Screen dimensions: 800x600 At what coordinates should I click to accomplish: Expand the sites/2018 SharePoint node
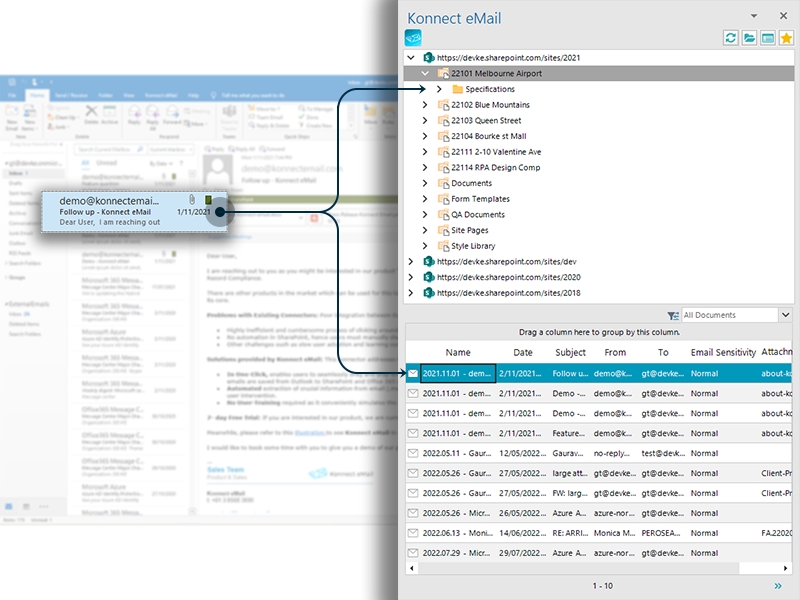(x=411, y=293)
